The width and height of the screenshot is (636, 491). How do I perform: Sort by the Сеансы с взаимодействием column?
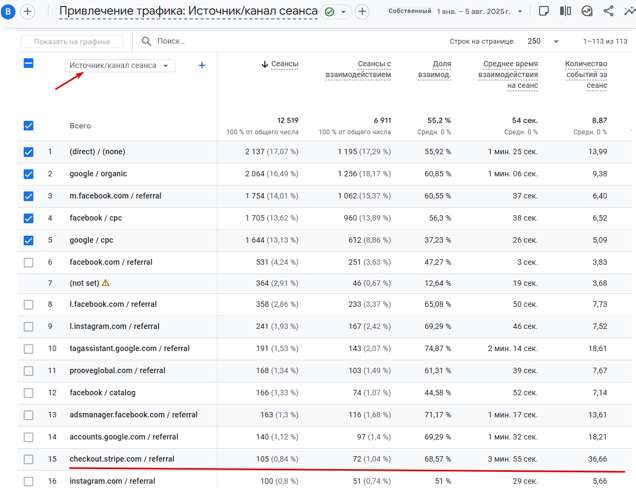(x=358, y=69)
